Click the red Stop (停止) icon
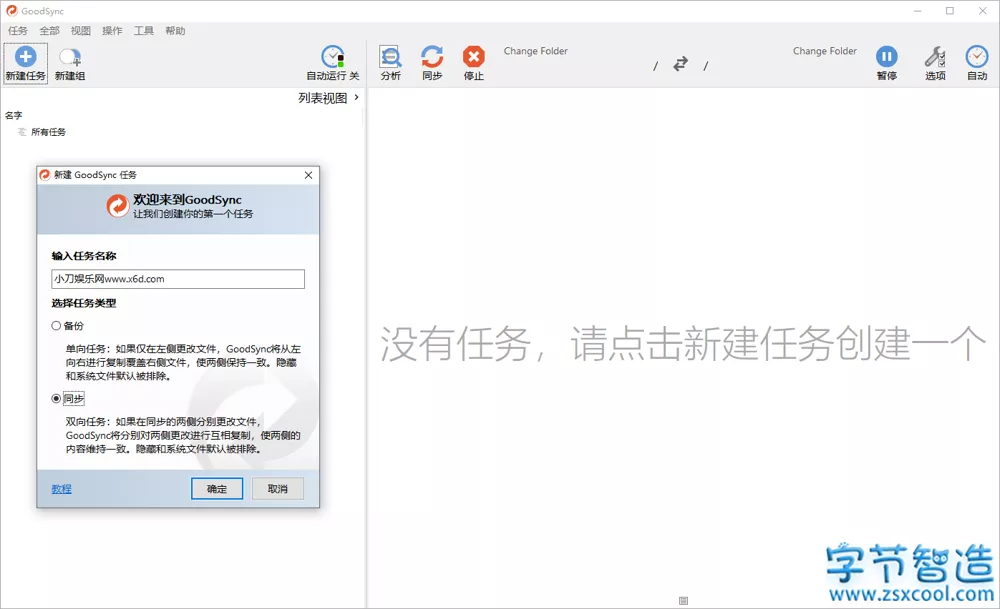 [473, 57]
